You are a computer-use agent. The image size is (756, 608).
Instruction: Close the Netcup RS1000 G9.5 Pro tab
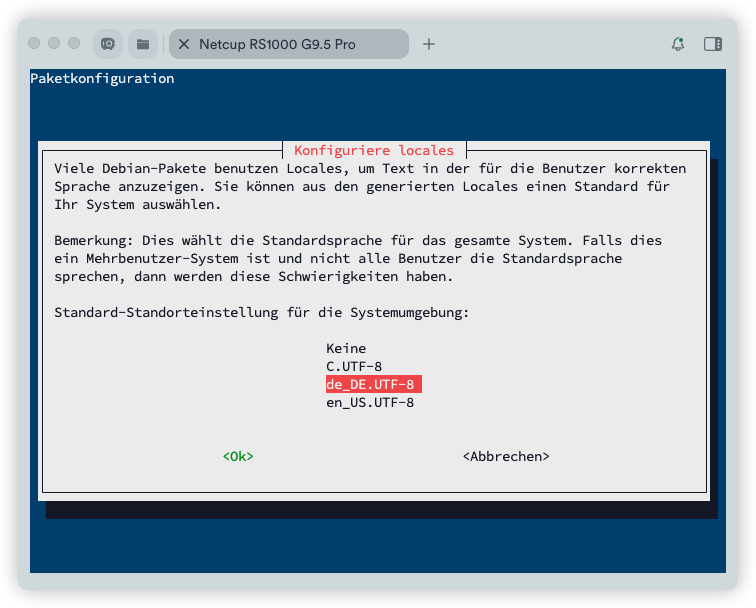(x=184, y=44)
